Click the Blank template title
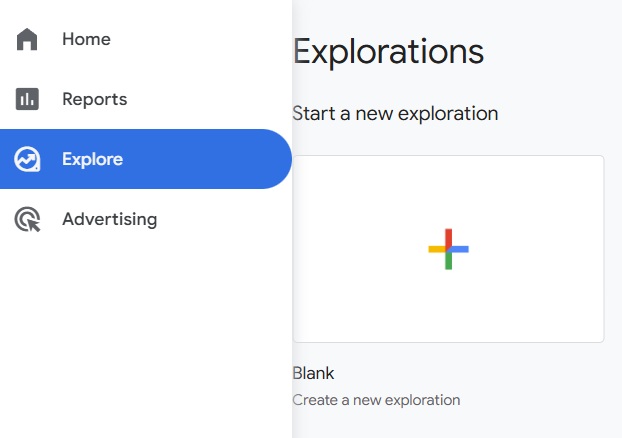Screen dimensions: 622x438 click(313, 373)
